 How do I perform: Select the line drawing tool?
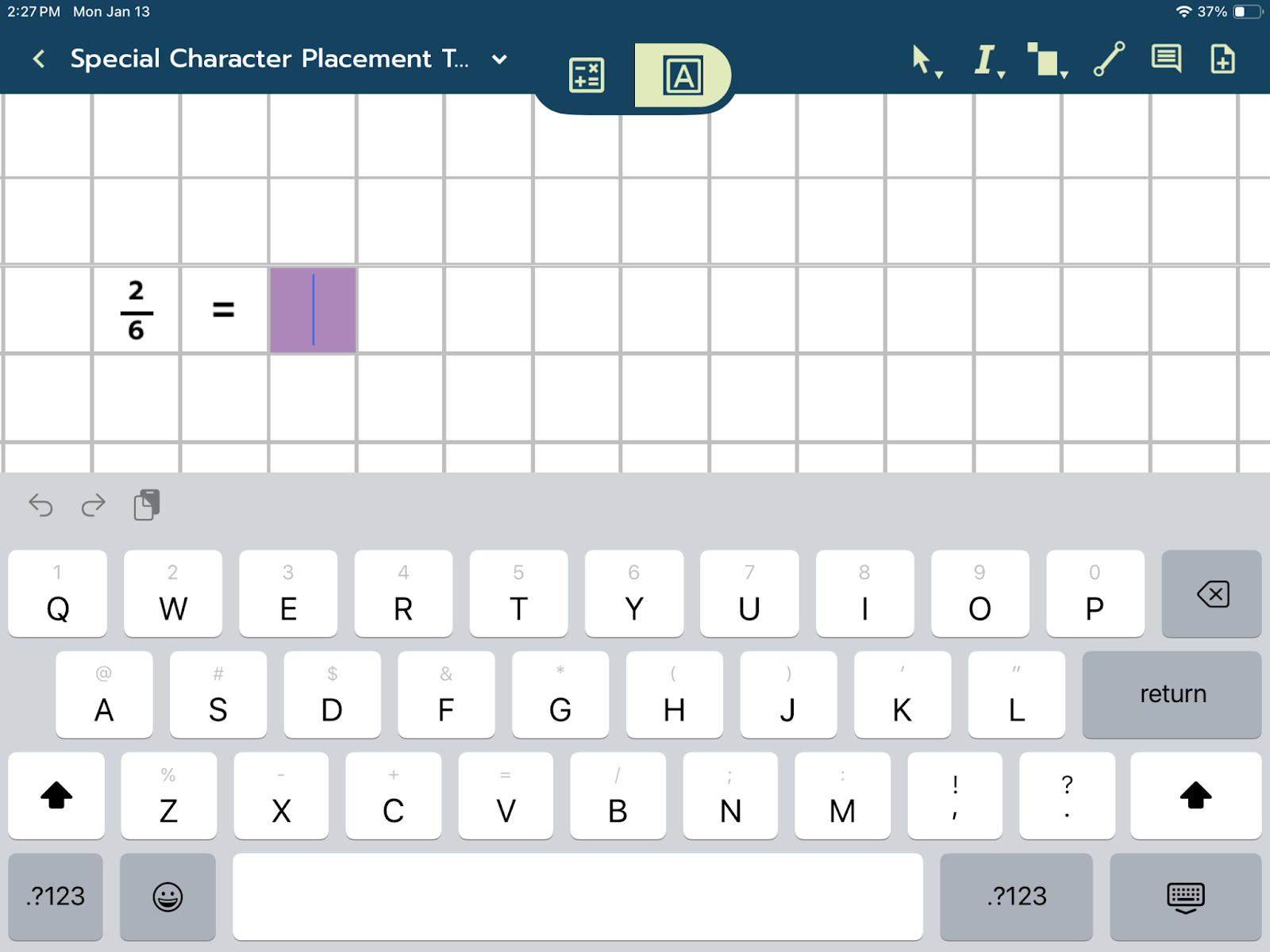1109,59
